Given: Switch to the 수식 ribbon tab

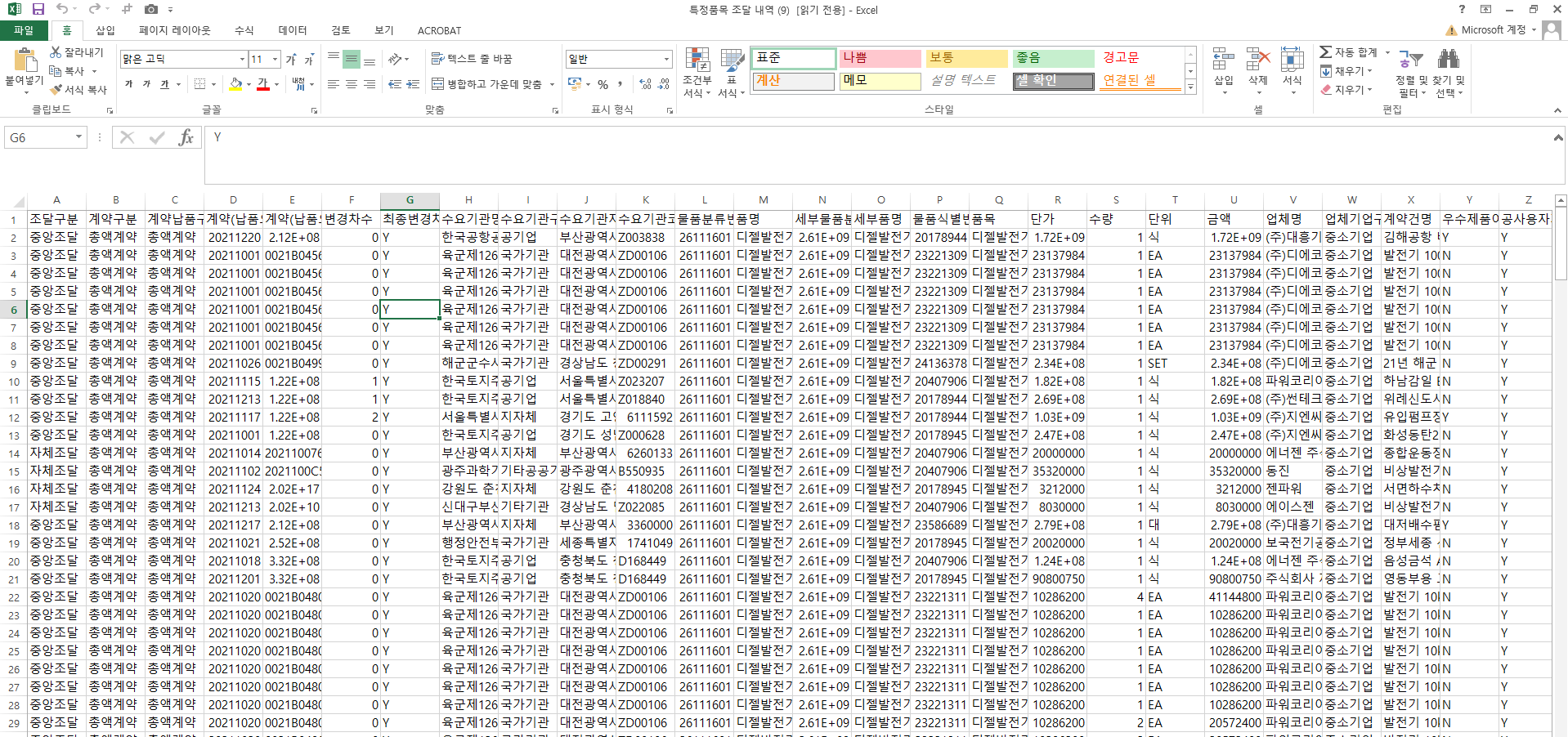Looking at the screenshot, I should tap(244, 30).
